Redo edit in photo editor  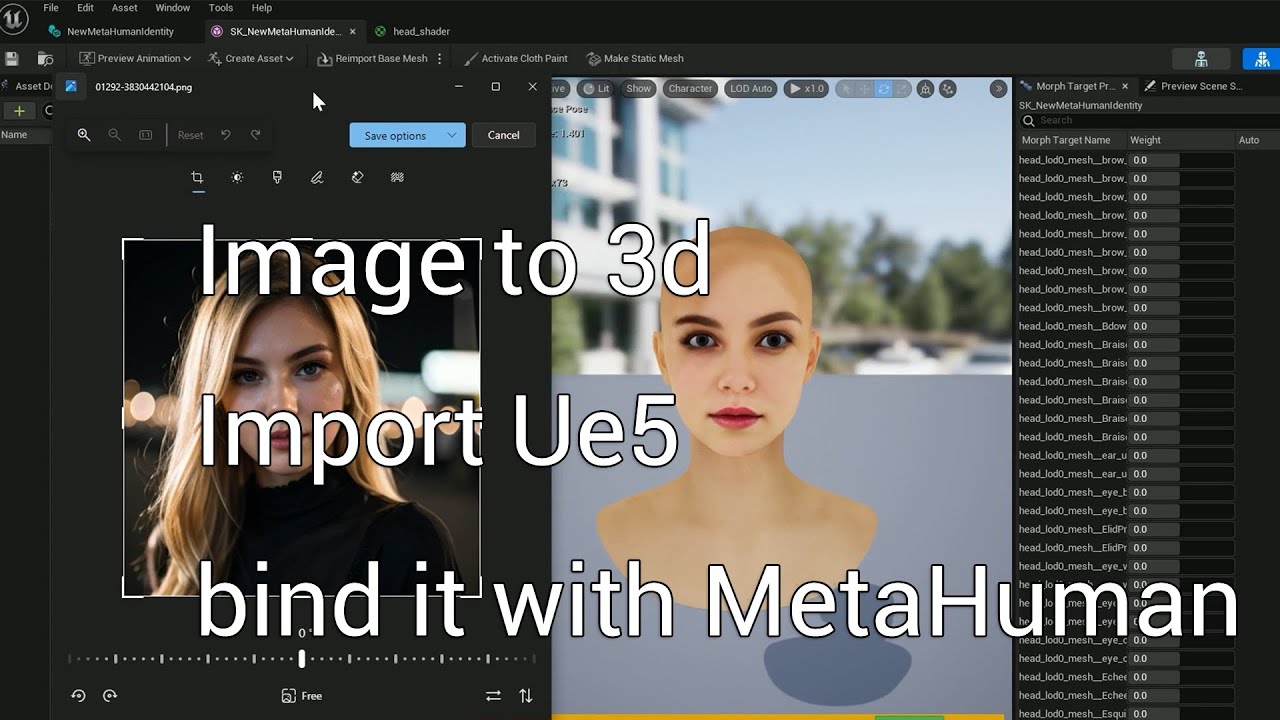click(x=256, y=135)
